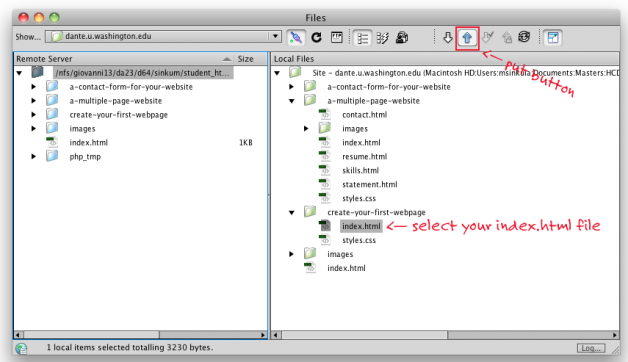Sort by Remote Server column header
Screen dimensions: 628x362
[124, 58]
